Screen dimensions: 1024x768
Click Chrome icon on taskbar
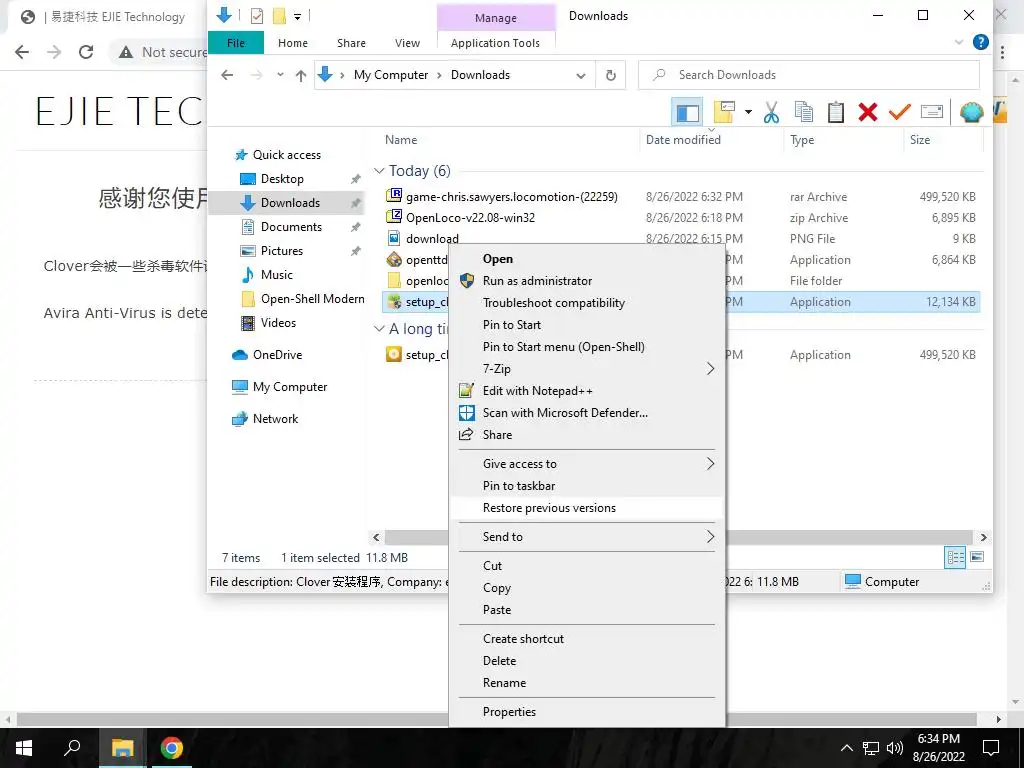pyautogui.click(x=172, y=748)
